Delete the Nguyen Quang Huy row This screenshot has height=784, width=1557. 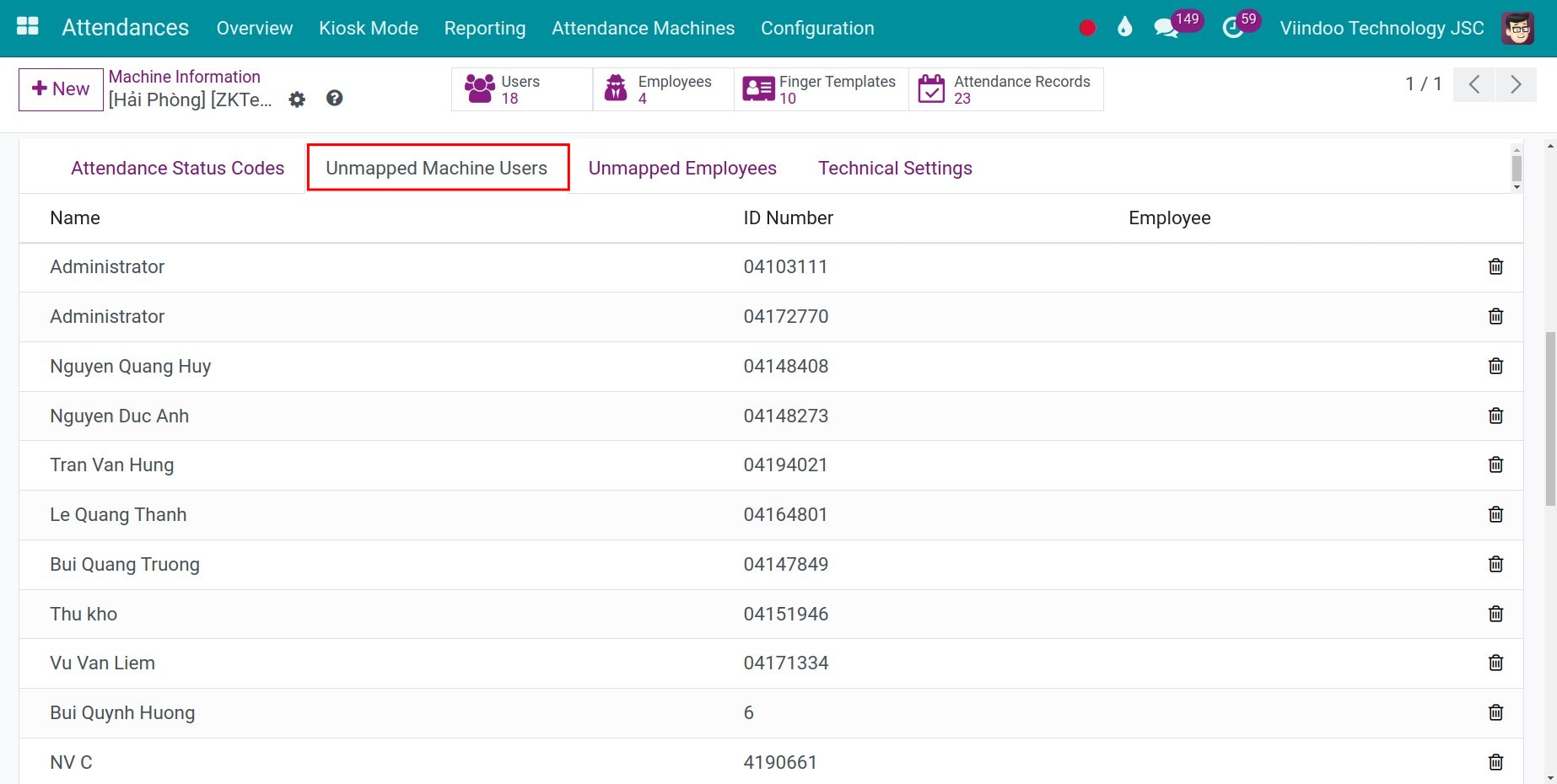1495,366
